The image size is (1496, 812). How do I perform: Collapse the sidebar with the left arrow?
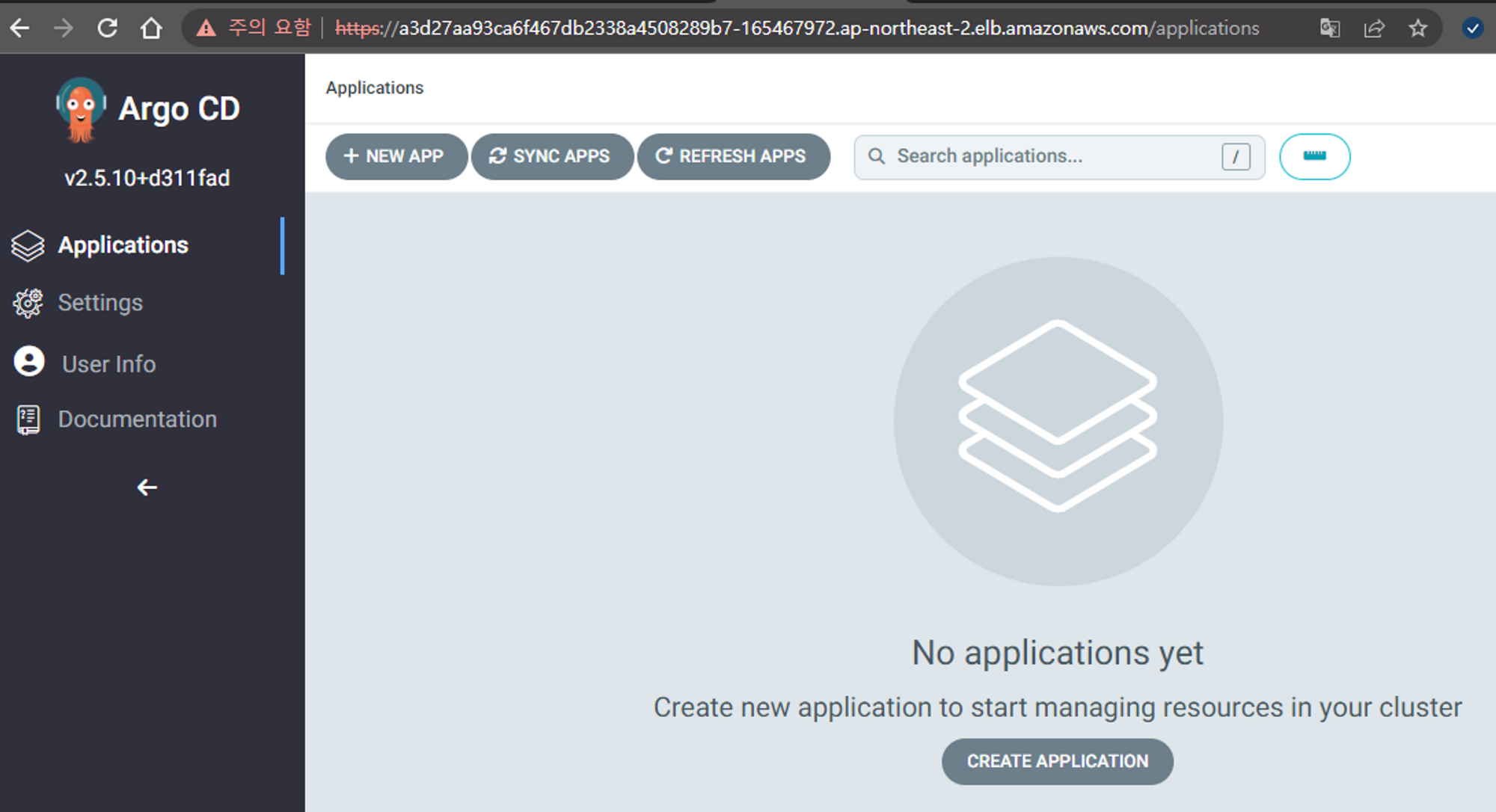pos(147,487)
